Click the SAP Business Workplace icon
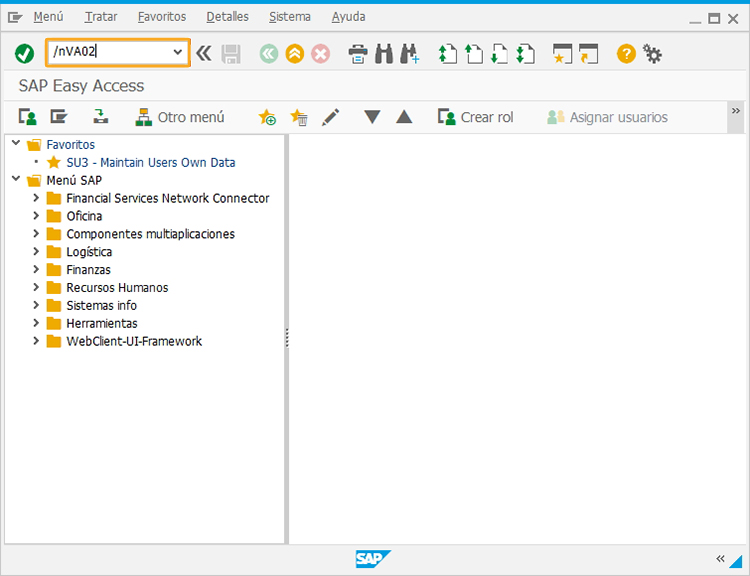Image resolution: width=750 pixels, height=576 pixels. pyautogui.click(x=100, y=117)
